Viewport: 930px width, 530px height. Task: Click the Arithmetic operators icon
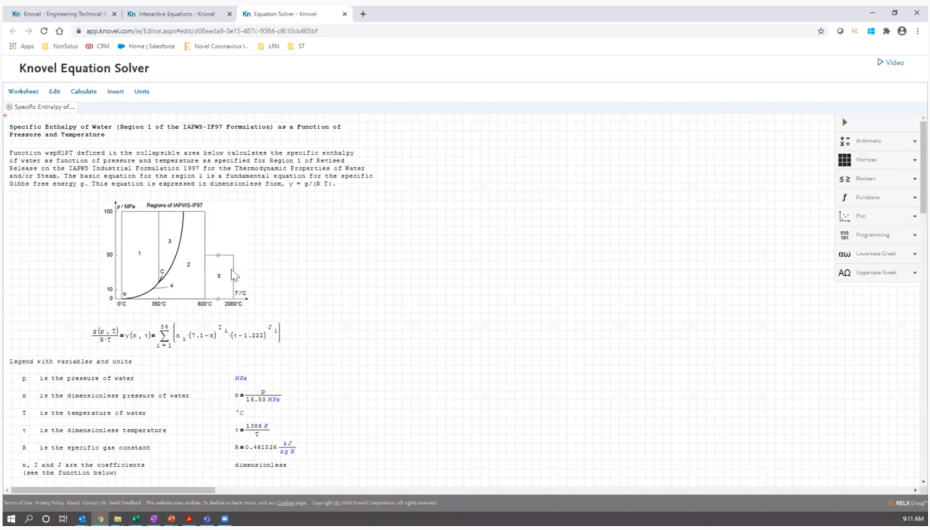(845, 141)
